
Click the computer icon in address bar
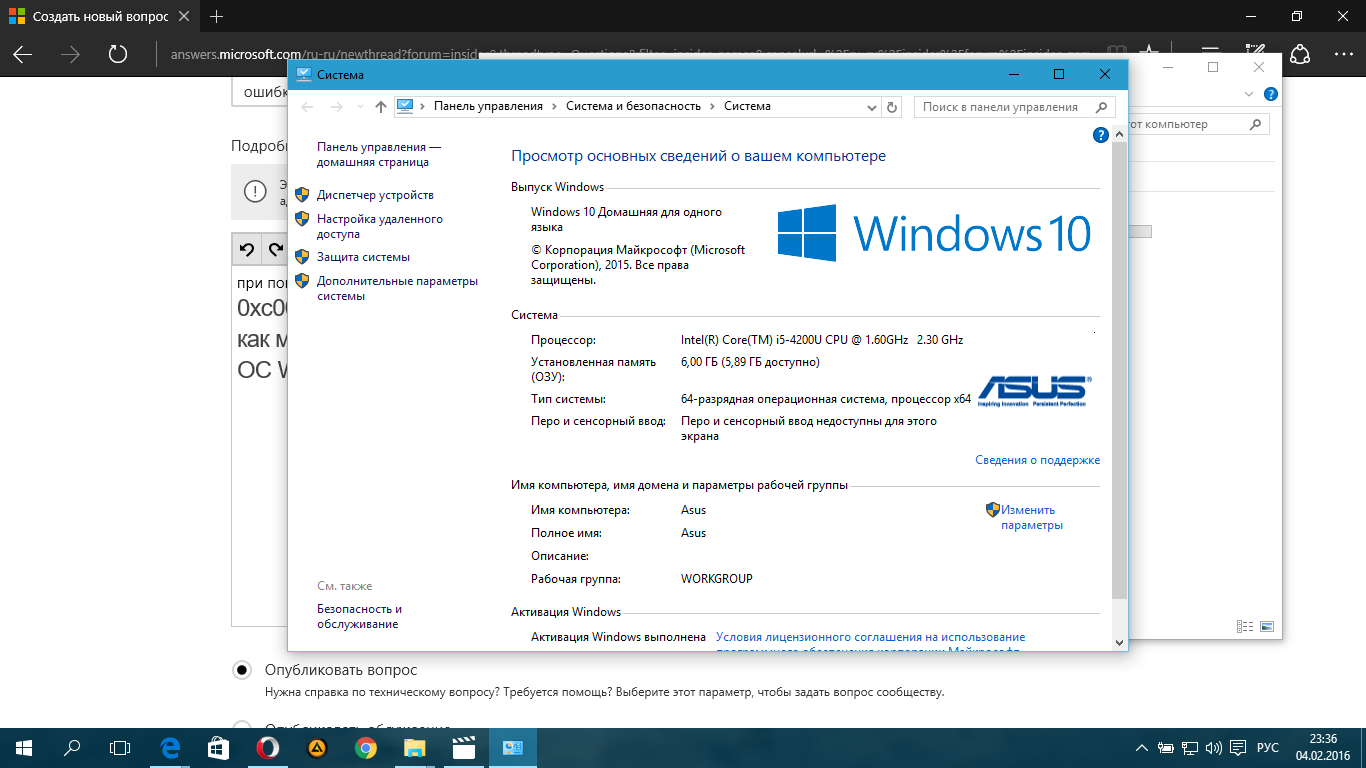point(405,106)
